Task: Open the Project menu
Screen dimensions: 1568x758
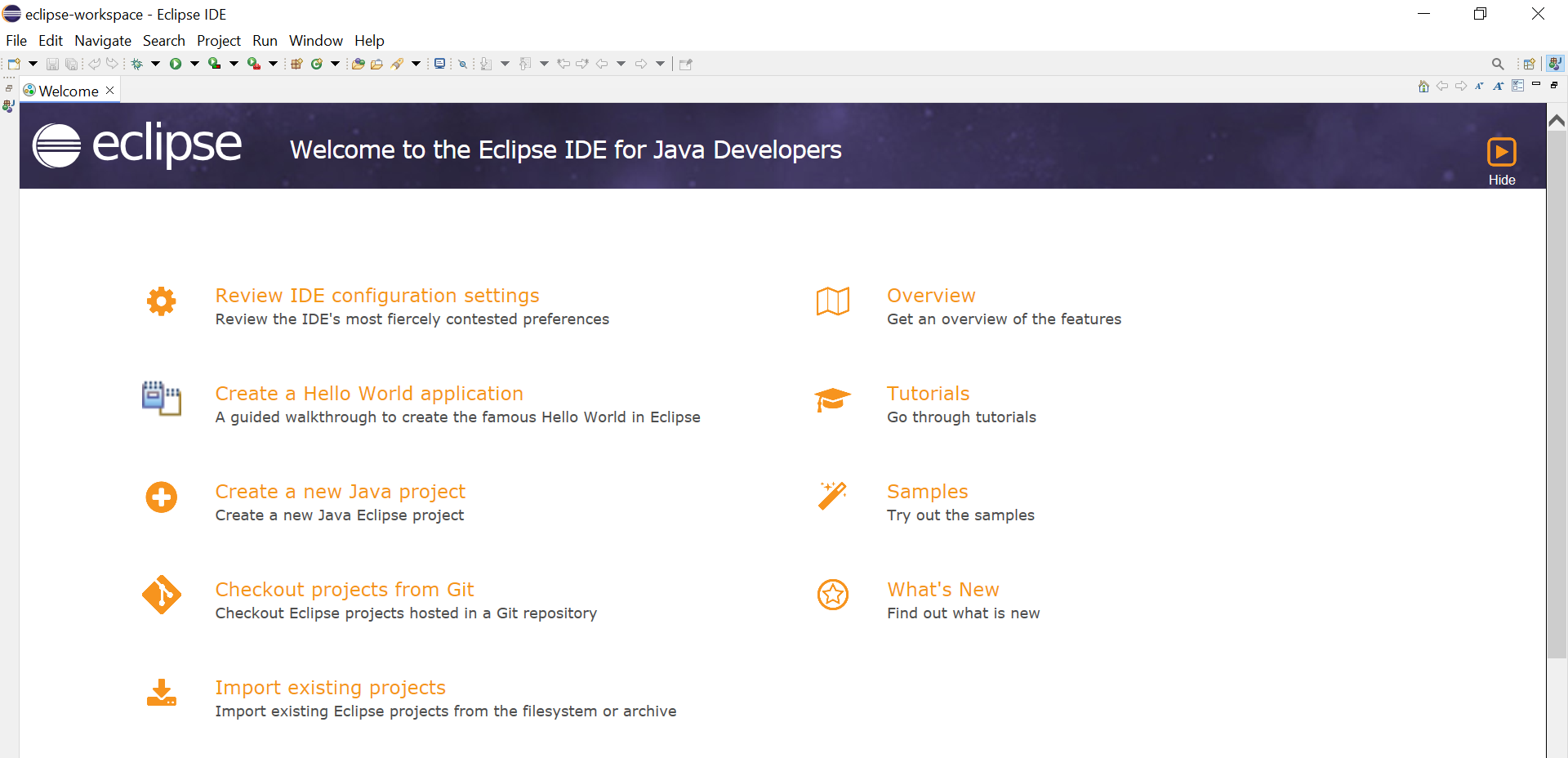Action: 219,41
